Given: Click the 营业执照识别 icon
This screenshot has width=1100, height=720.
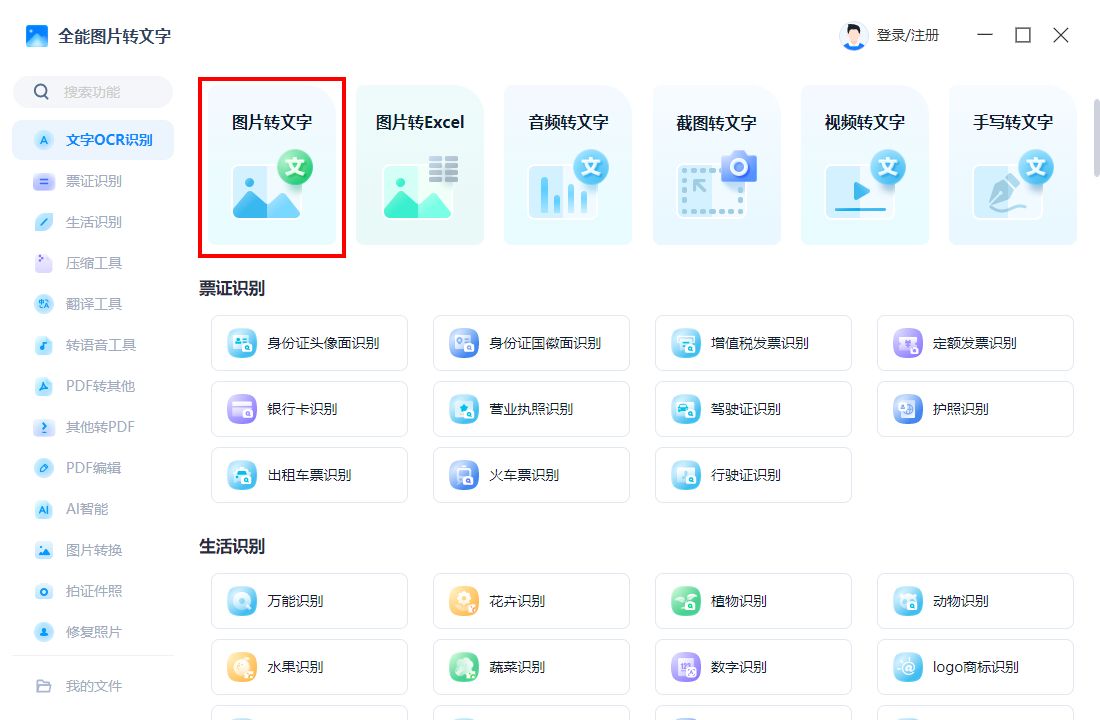Looking at the screenshot, I should pyautogui.click(x=464, y=409).
